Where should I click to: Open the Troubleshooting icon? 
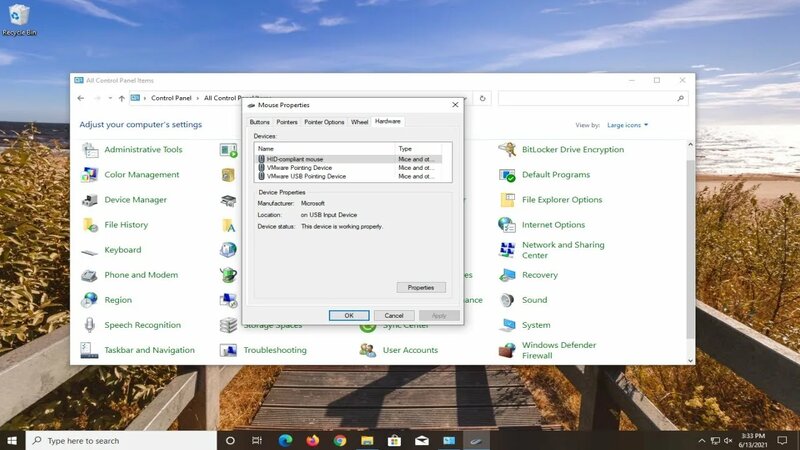[228, 350]
